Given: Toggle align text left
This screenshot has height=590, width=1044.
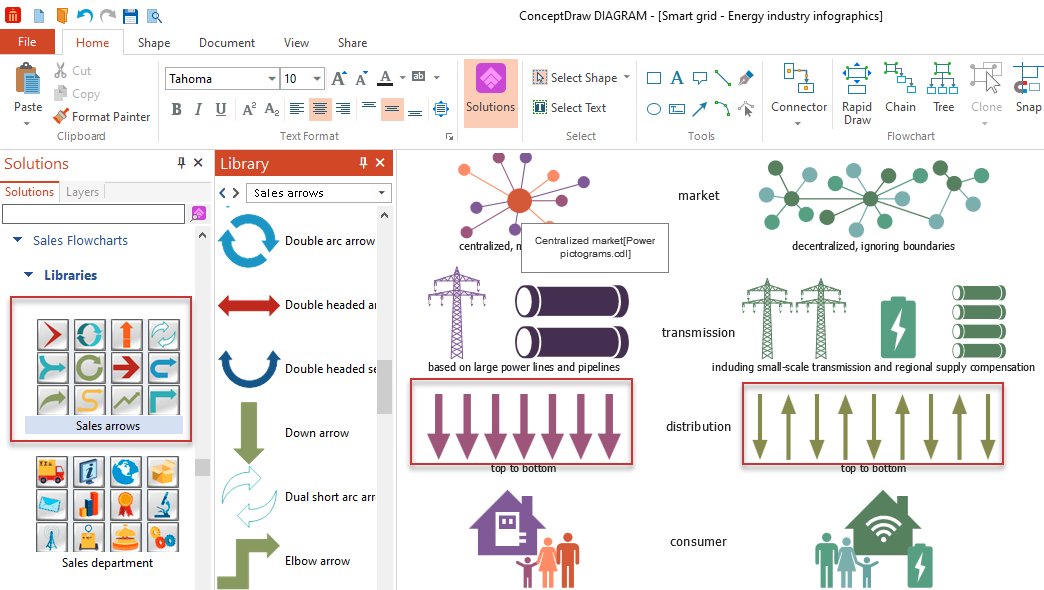Looking at the screenshot, I should pos(297,109).
